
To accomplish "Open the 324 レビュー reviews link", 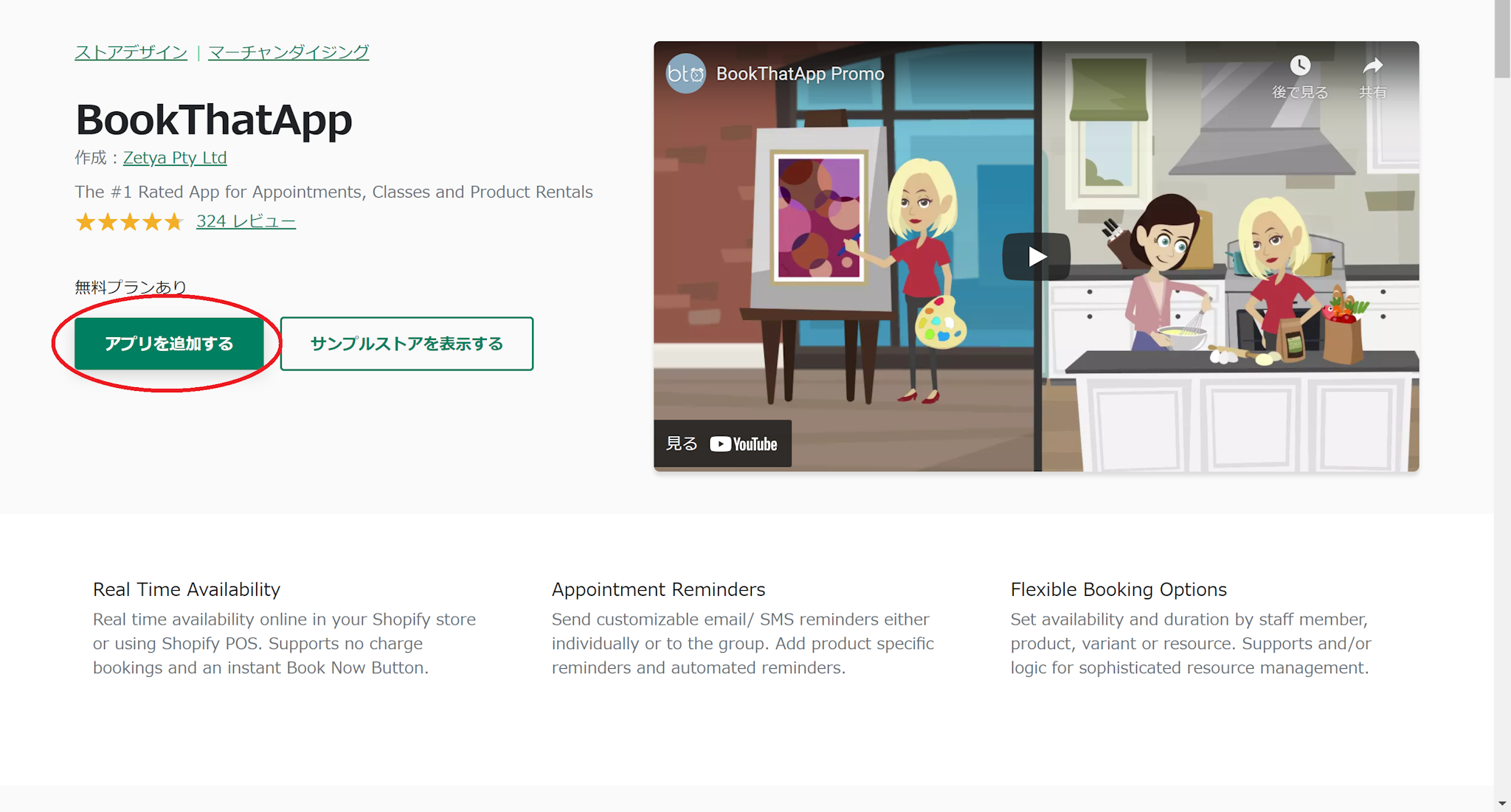I will point(246,221).
